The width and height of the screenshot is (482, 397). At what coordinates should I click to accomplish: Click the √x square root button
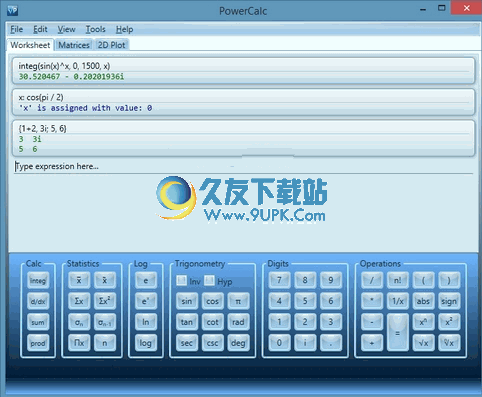point(423,343)
